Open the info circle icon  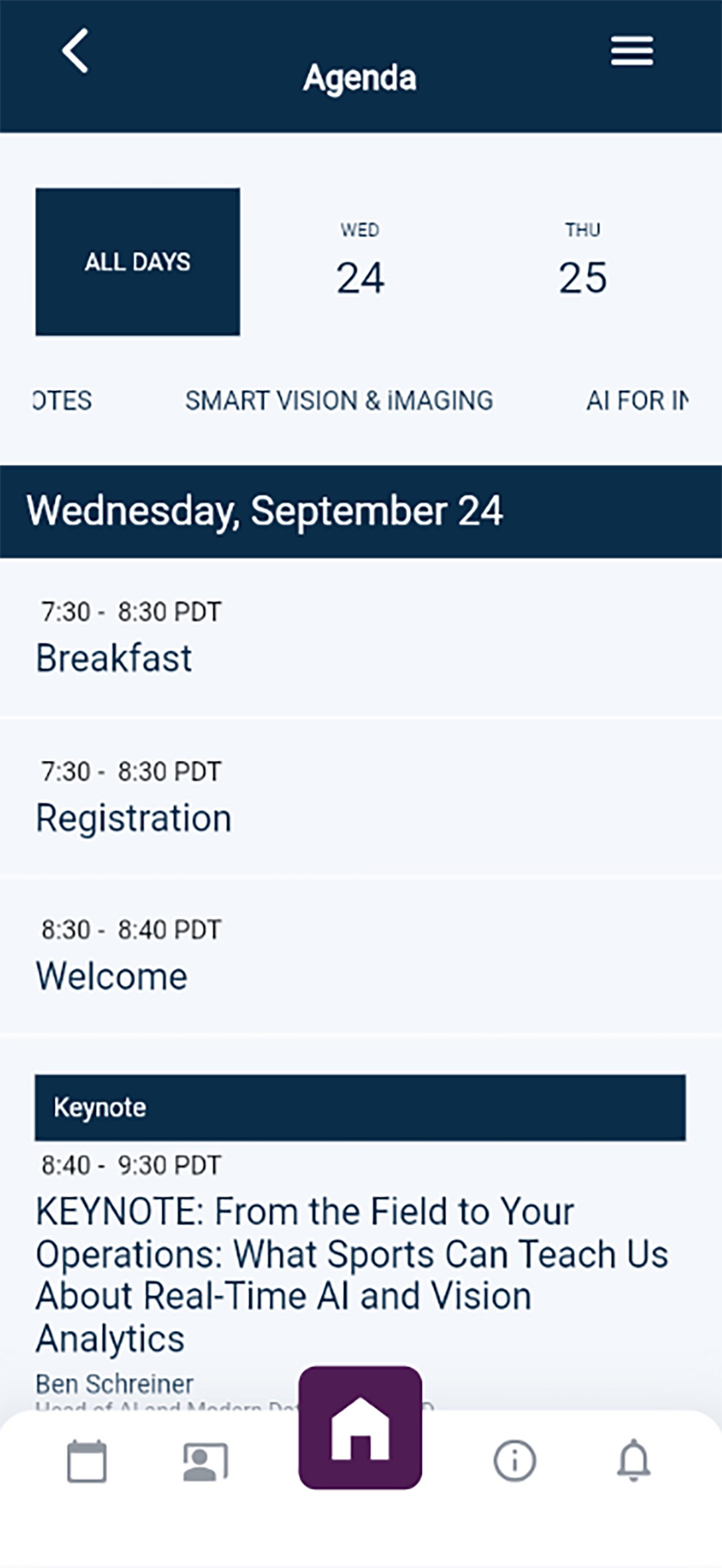click(514, 1460)
